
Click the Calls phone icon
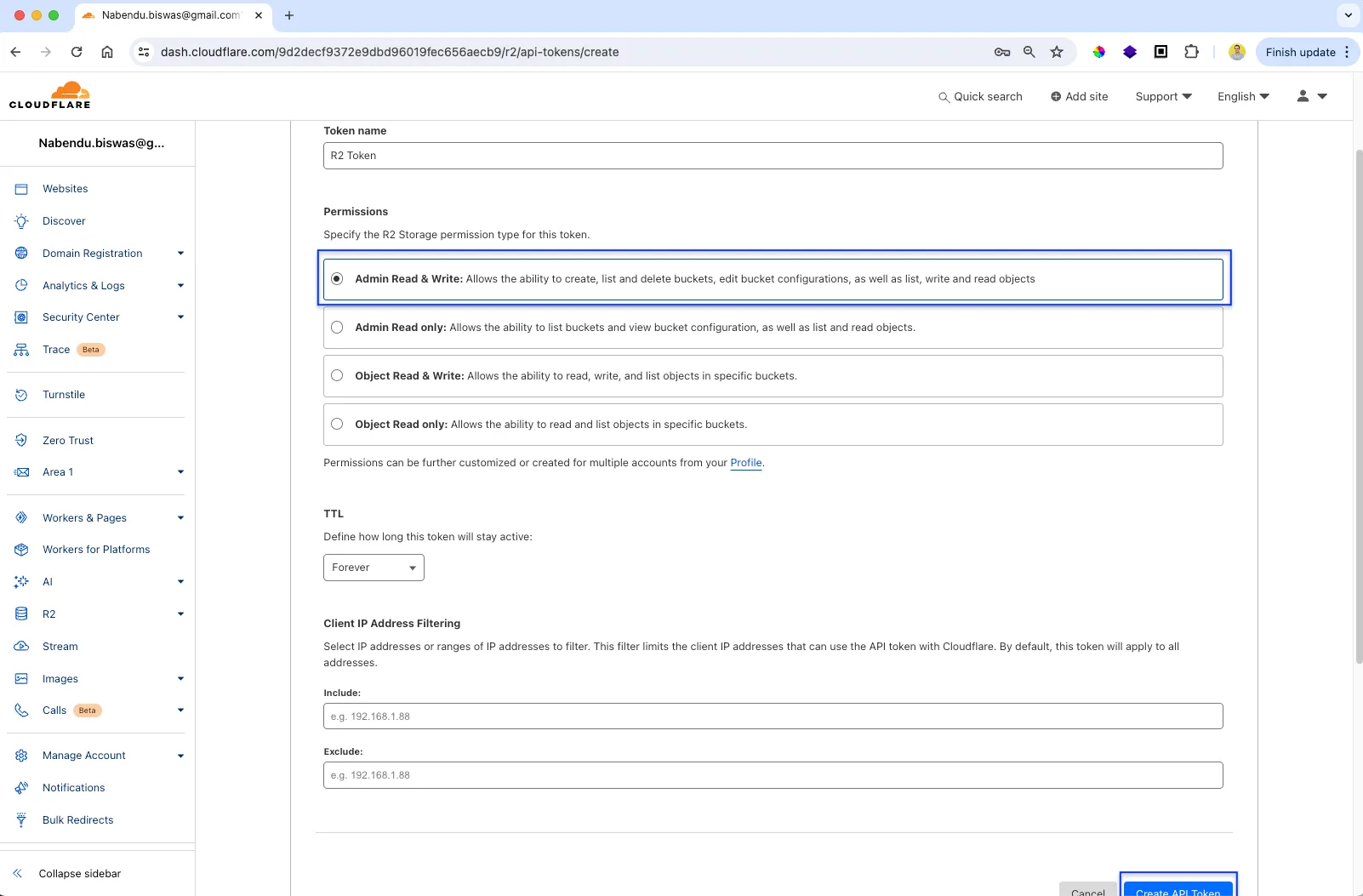pos(21,711)
